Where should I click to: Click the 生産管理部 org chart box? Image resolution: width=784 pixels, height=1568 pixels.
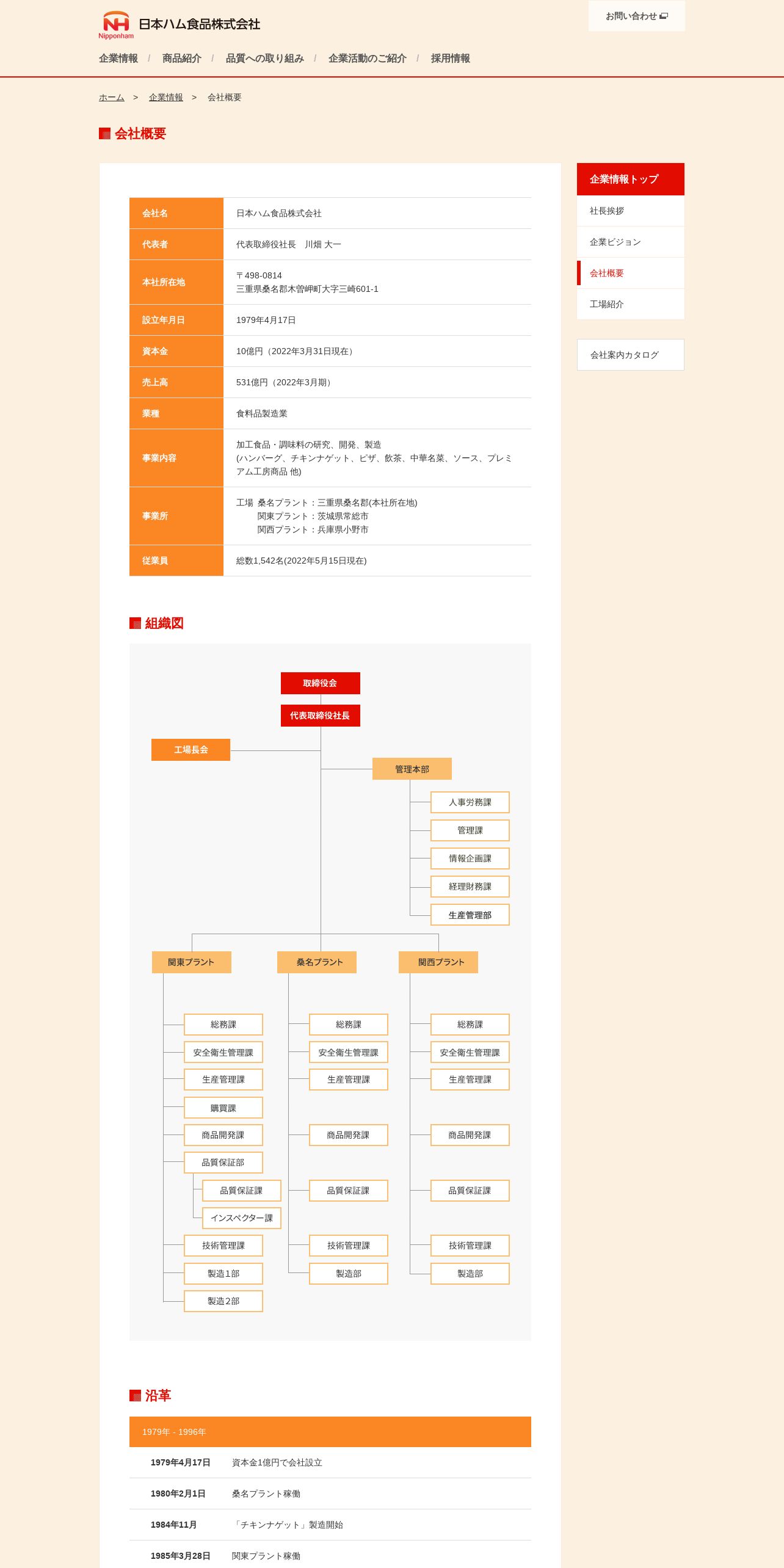(x=470, y=915)
